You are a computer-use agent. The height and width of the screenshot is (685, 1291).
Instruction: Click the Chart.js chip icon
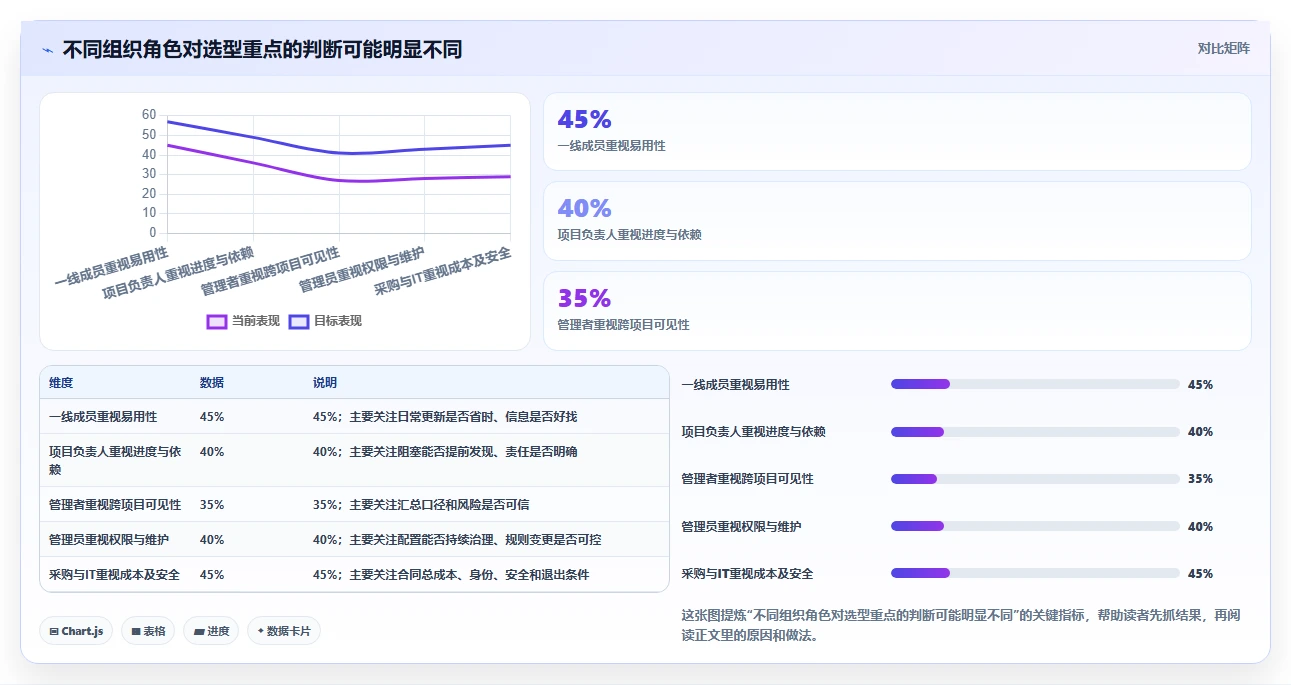coord(54,632)
